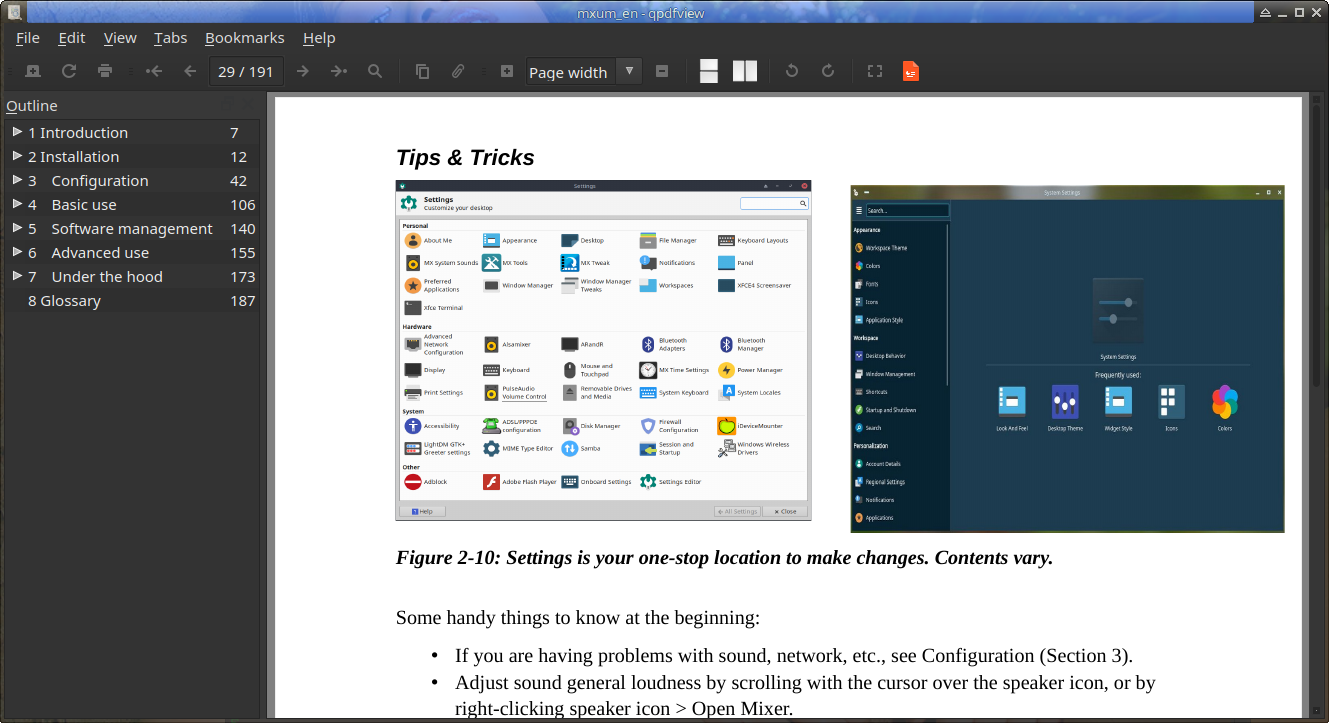Toggle continuous page layout mode

[709, 71]
